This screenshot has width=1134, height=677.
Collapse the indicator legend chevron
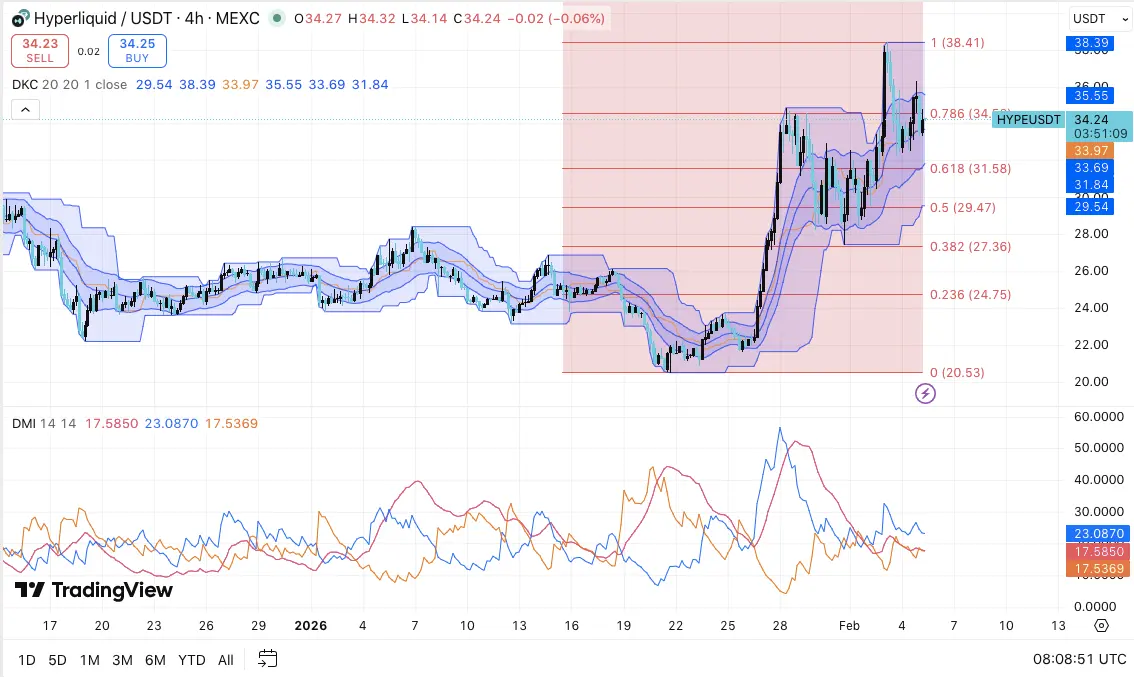tap(25, 110)
